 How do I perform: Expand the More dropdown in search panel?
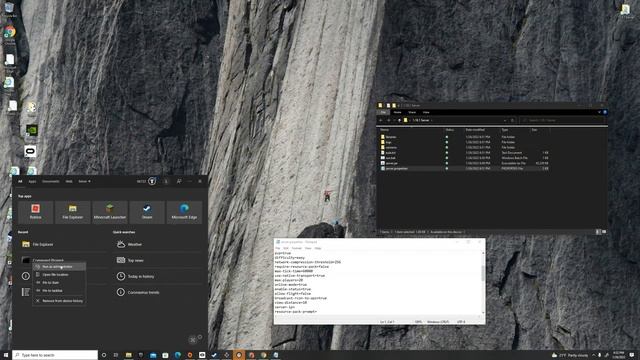pos(84,181)
